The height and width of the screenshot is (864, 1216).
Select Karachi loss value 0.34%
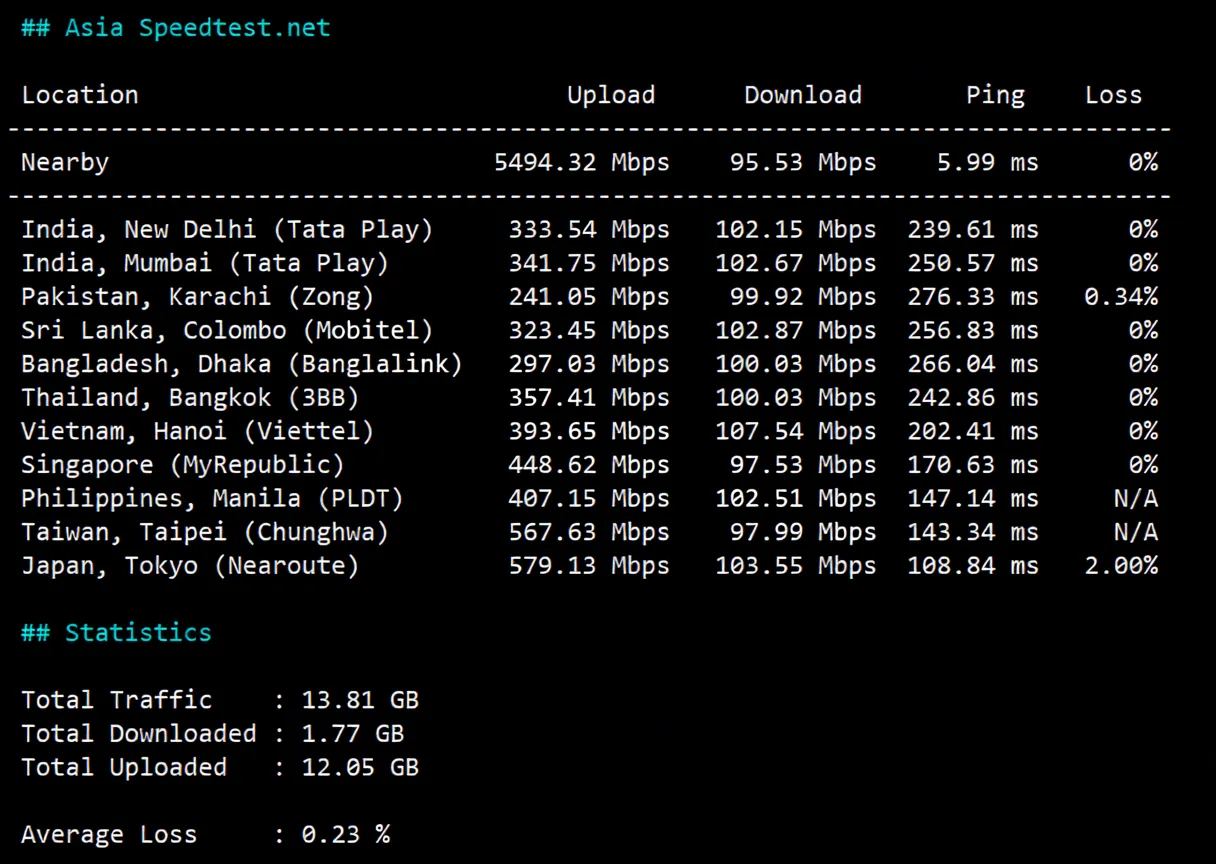pyautogui.click(x=1121, y=296)
